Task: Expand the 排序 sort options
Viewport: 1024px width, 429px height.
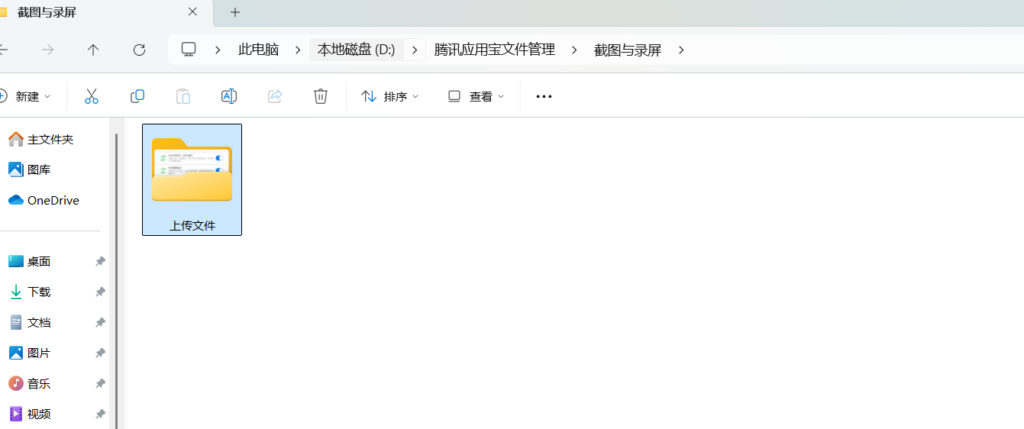Action: click(389, 96)
